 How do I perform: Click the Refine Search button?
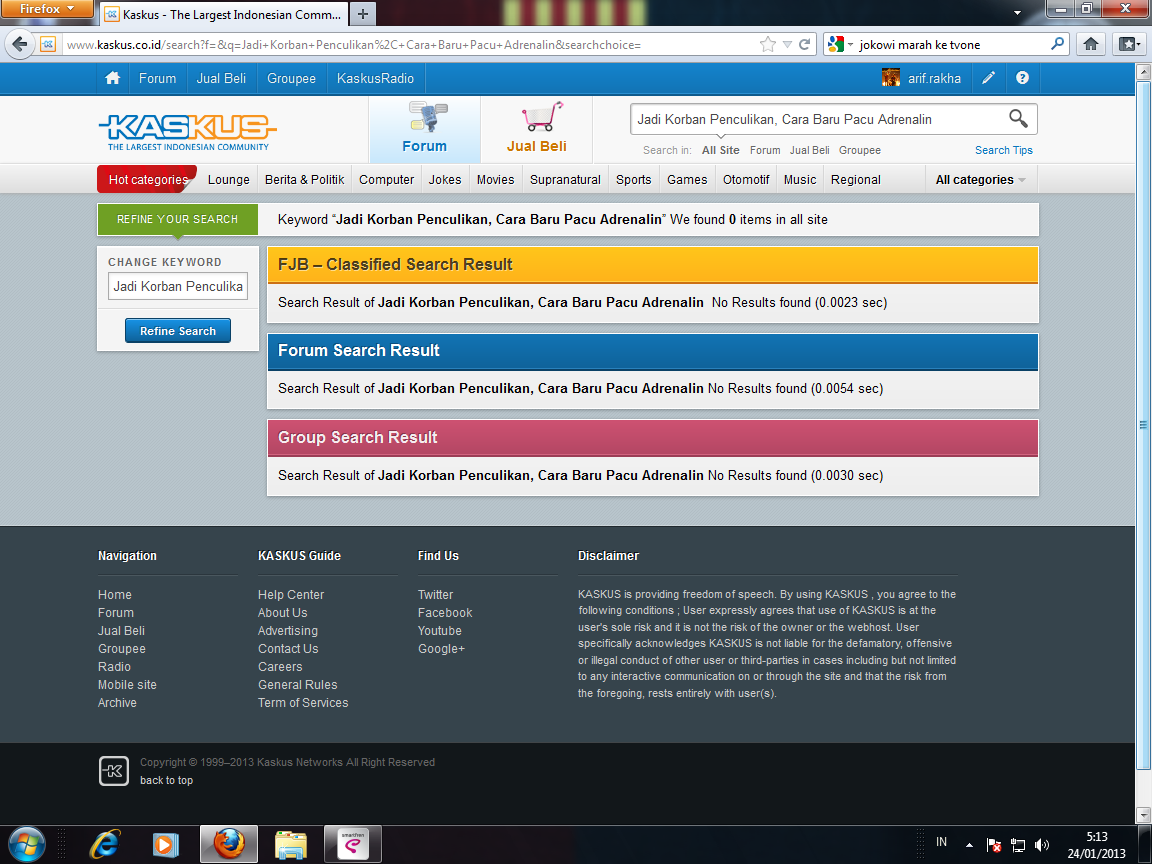click(x=178, y=331)
